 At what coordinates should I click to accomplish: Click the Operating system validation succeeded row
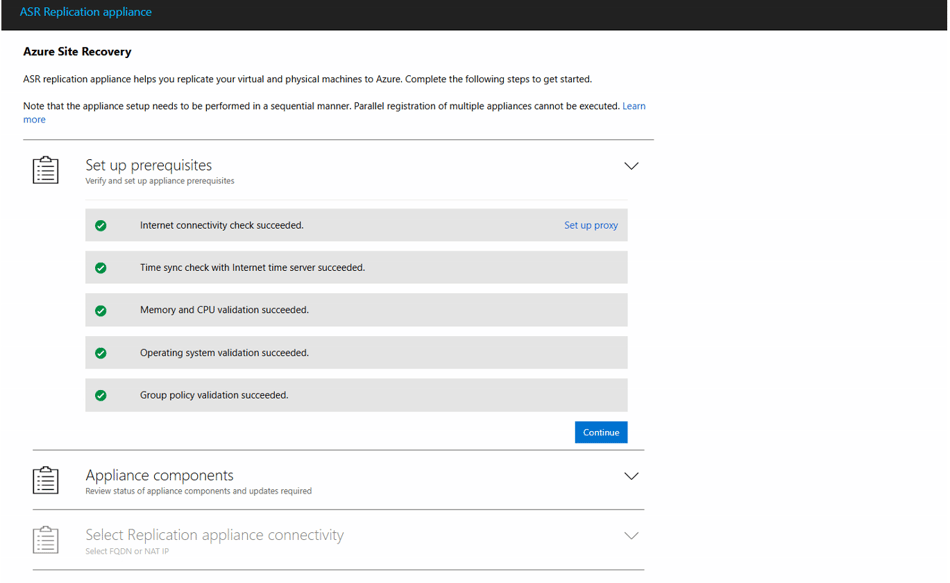tap(356, 353)
